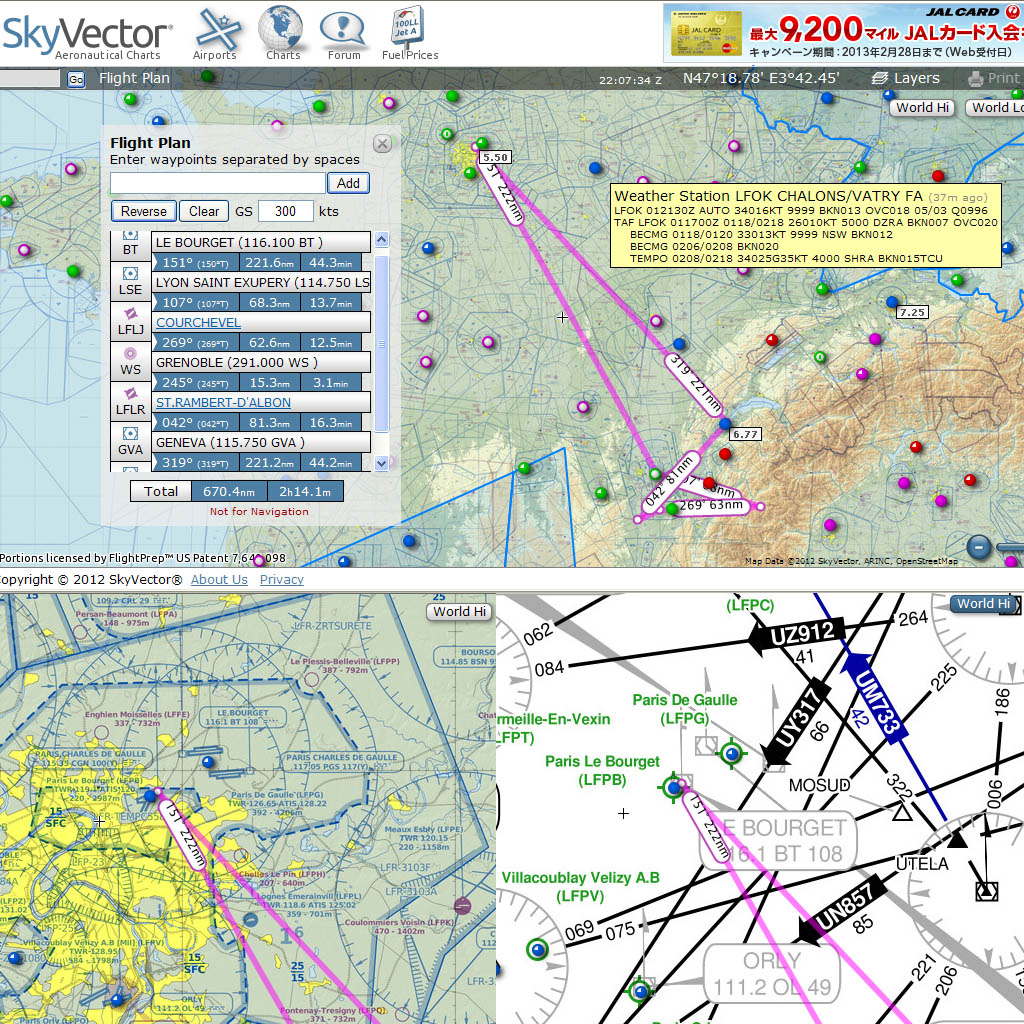Click the 68.3nm distance cell
Viewport: 1024px width, 1024px height.
(x=269, y=303)
